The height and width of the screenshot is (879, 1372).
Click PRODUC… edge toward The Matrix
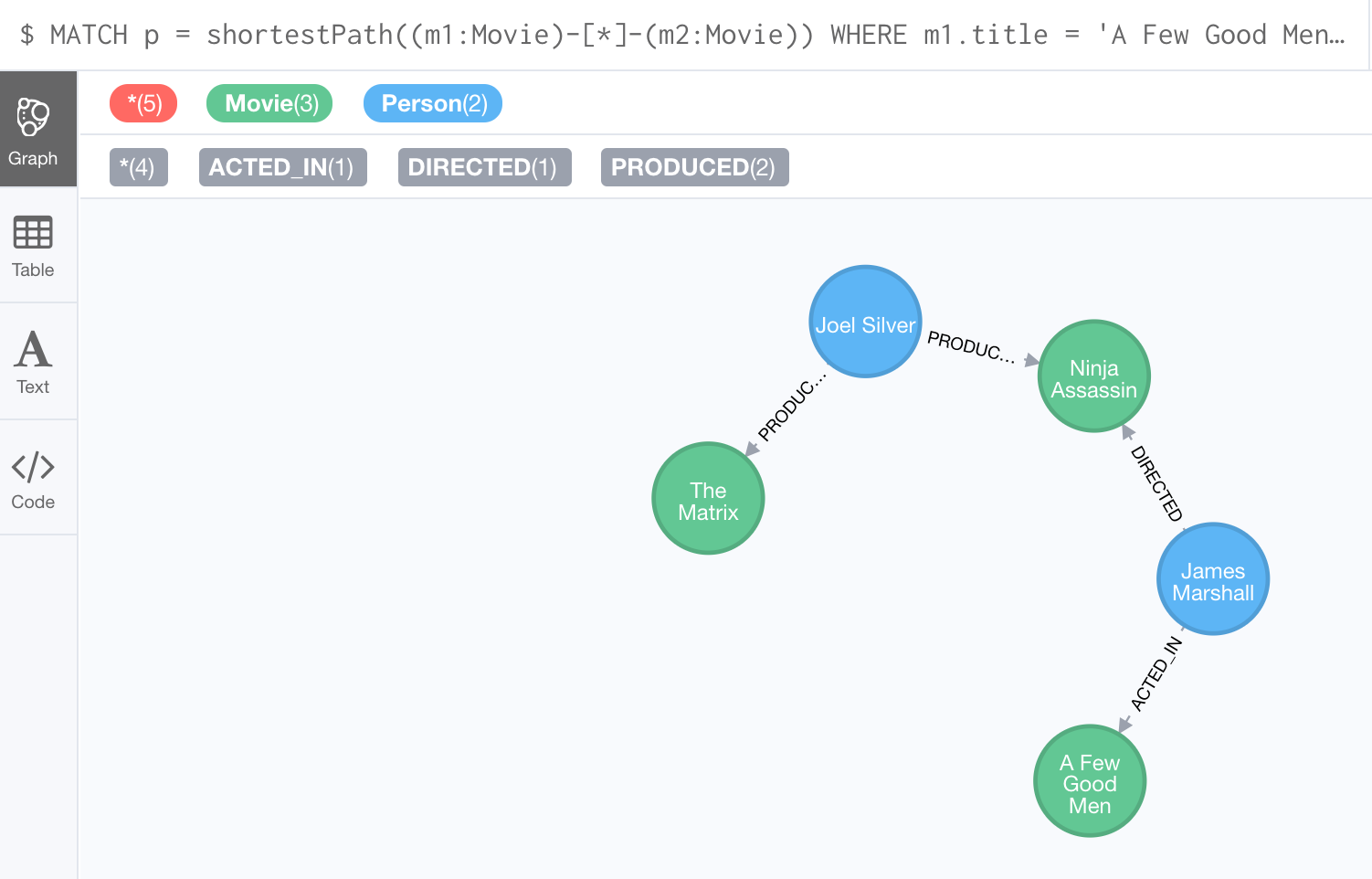pos(792,407)
